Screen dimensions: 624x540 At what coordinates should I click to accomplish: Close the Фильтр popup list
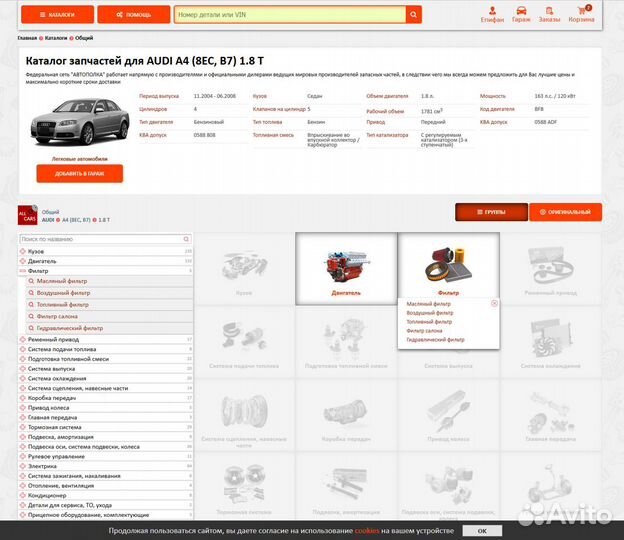coord(494,303)
